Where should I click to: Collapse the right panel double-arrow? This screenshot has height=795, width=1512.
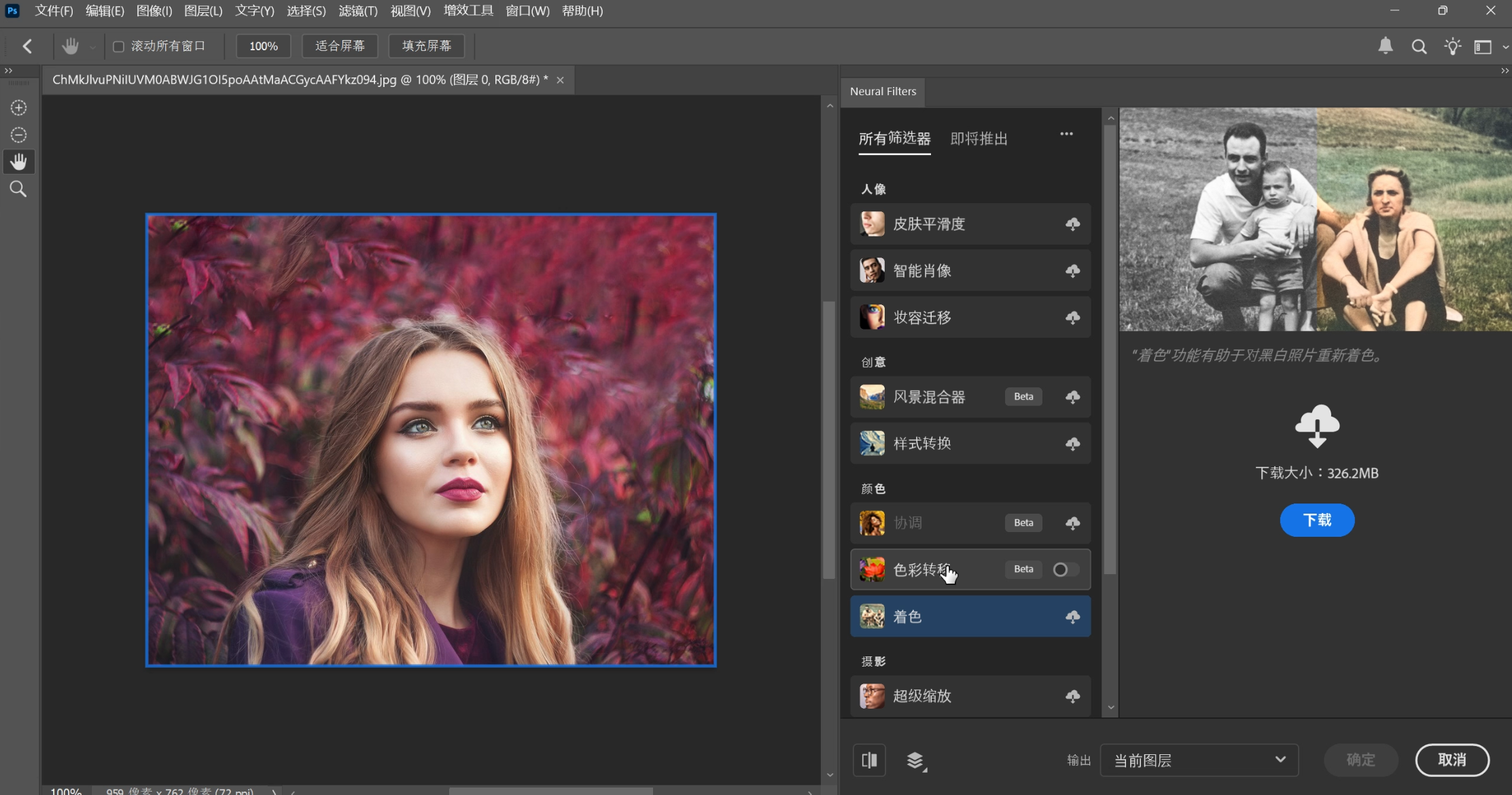pyautogui.click(x=1505, y=71)
